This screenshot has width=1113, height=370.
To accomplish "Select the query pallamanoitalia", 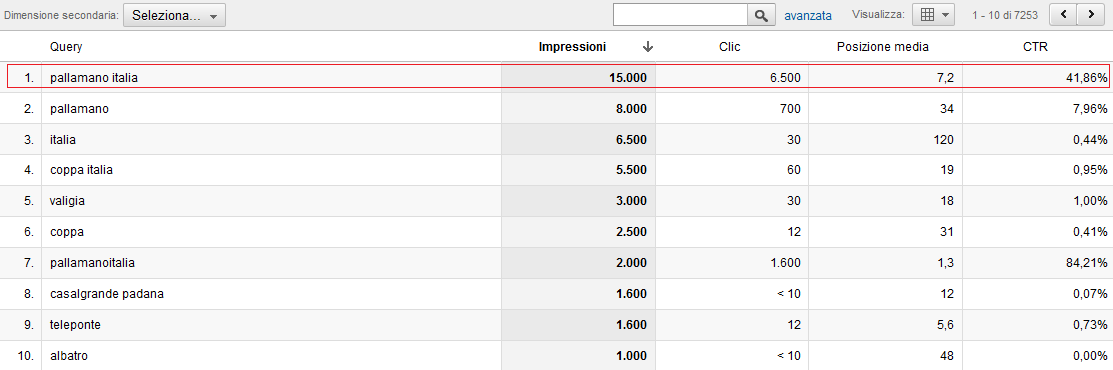I will (92, 263).
